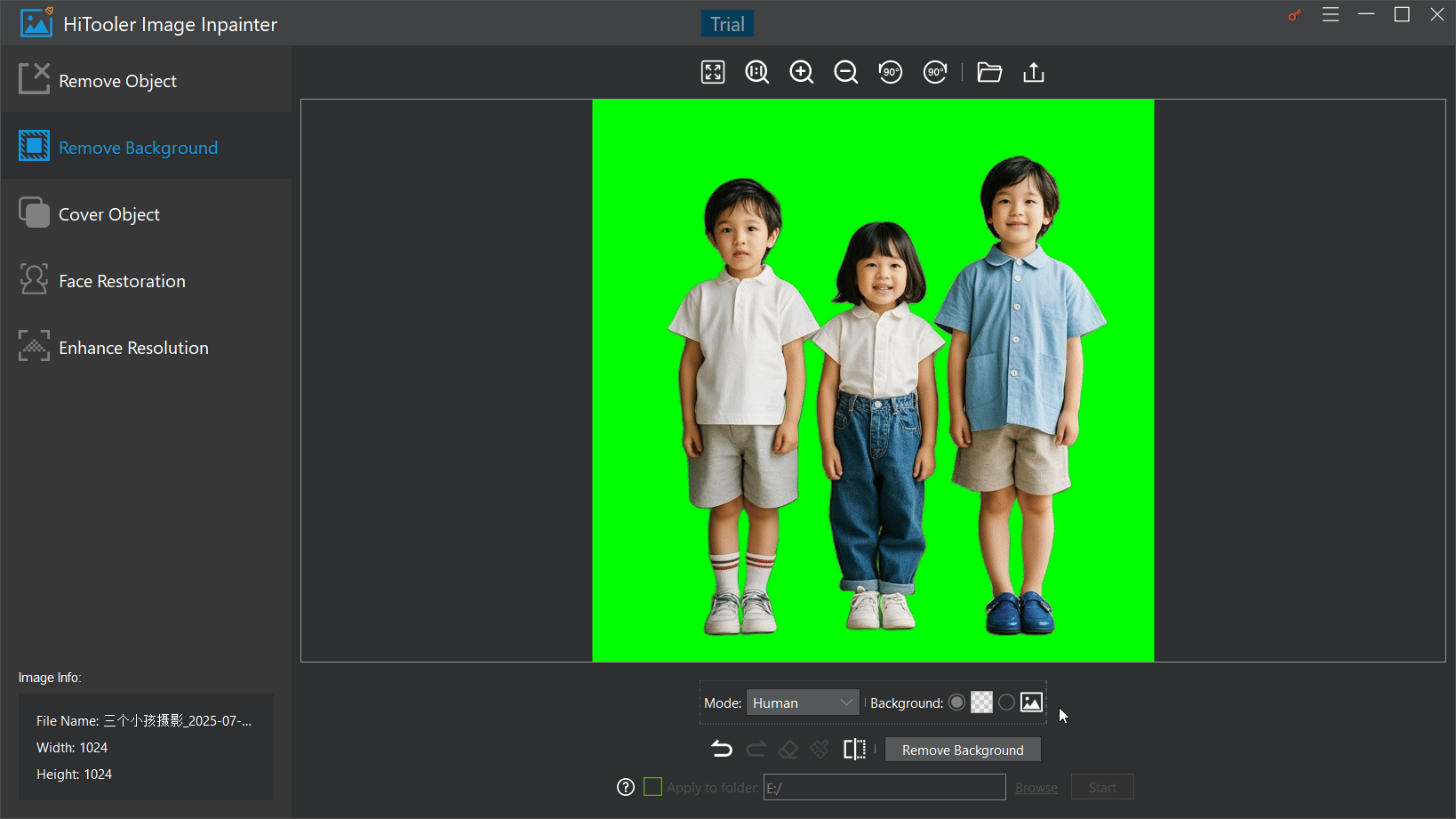Expand the Mode dropdown set to Human

803,703
